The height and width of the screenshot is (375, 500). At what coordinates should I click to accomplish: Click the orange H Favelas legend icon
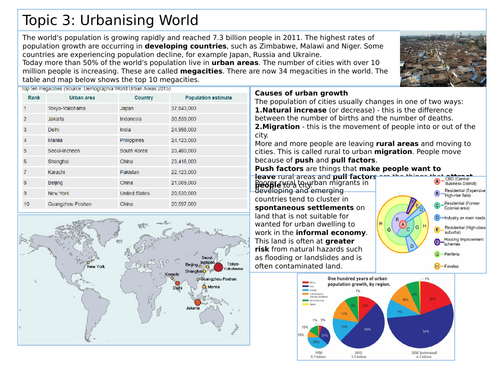437,266
